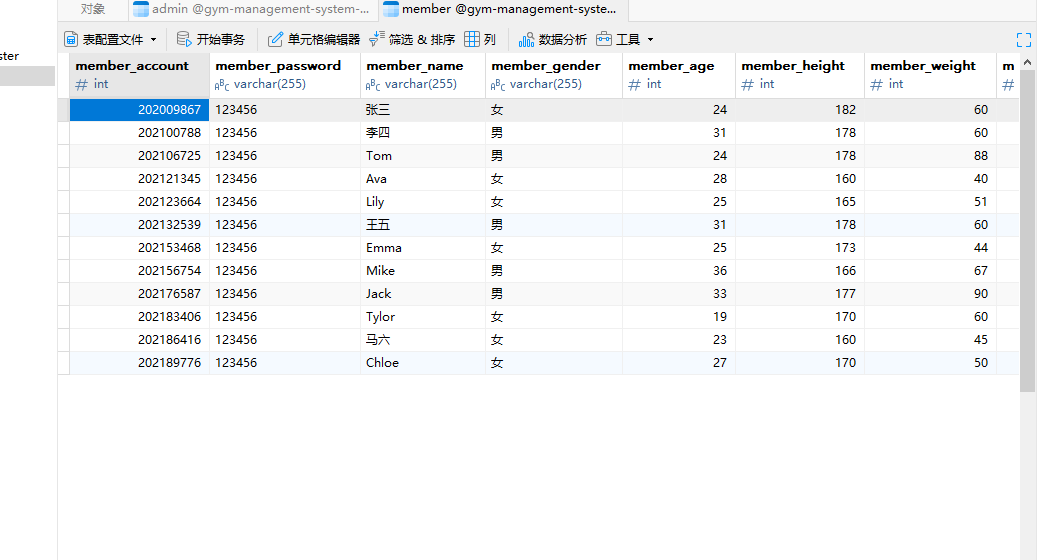The image size is (1046, 560).
Task: Click the name cell Jack
Action: pyautogui.click(x=423, y=294)
